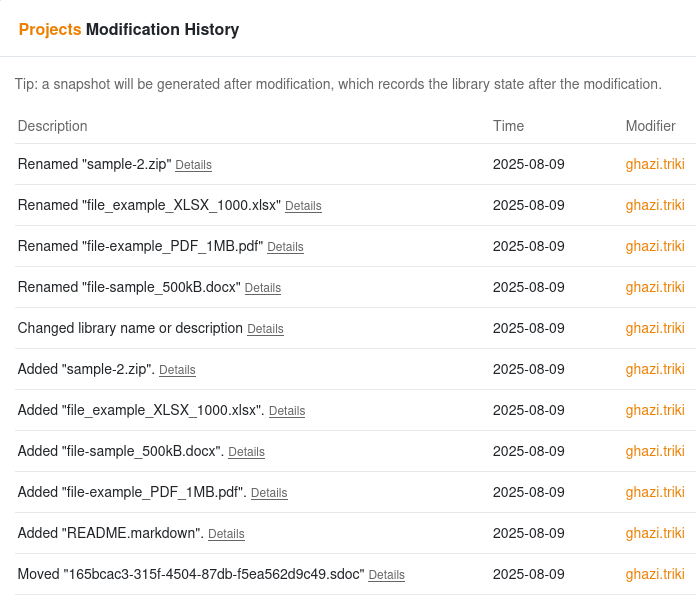This screenshot has height=603, width=696.
Task: Show Details for Added sample-2.zip
Action: [x=177, y=370]
